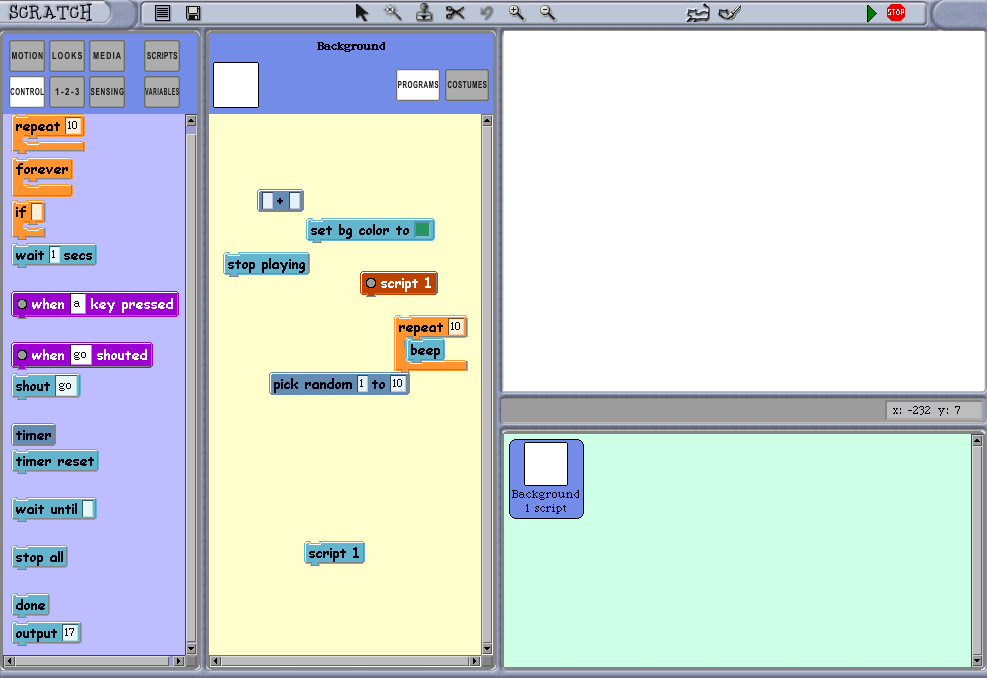Click the green start arrow
Image resolution: width=987 pixels, height=678 pixels.
tap(871, 13)
